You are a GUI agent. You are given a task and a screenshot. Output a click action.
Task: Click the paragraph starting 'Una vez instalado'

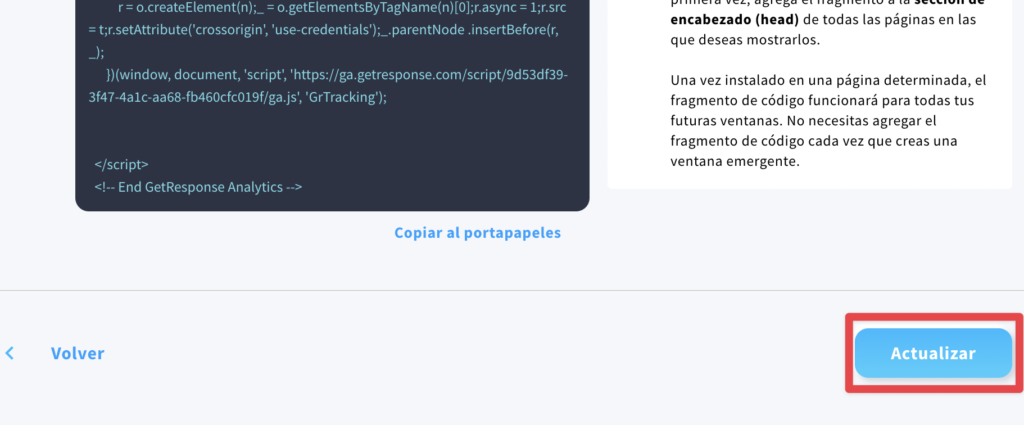[828, 121]
